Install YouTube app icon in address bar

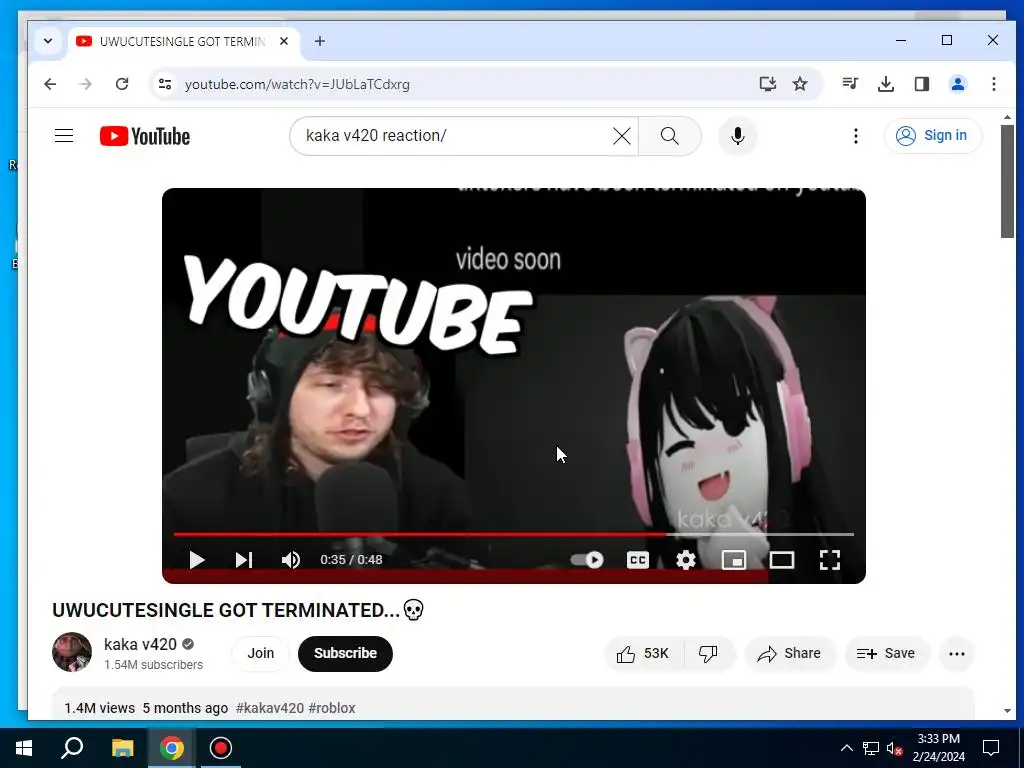click(x=767, y=84)
